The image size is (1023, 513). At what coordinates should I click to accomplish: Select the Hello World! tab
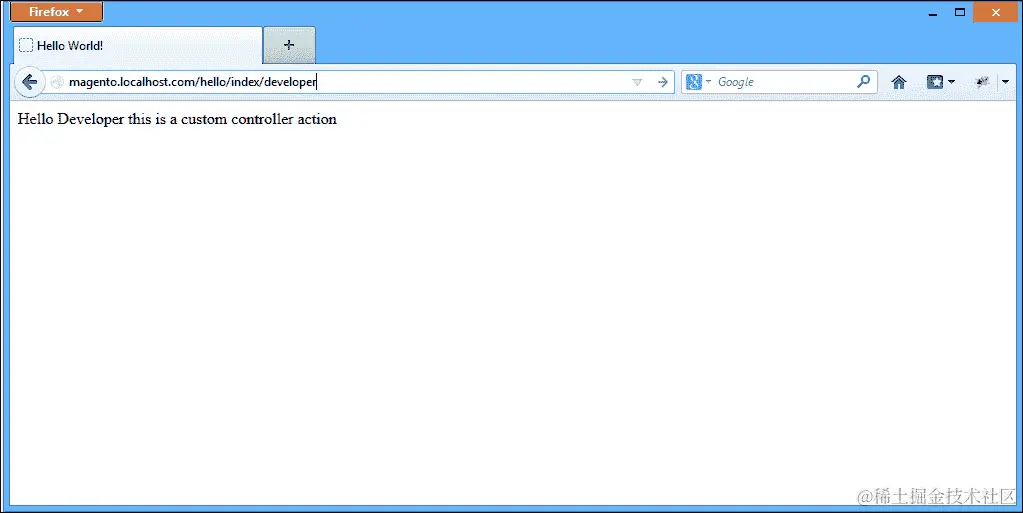[x=138, y=45]
